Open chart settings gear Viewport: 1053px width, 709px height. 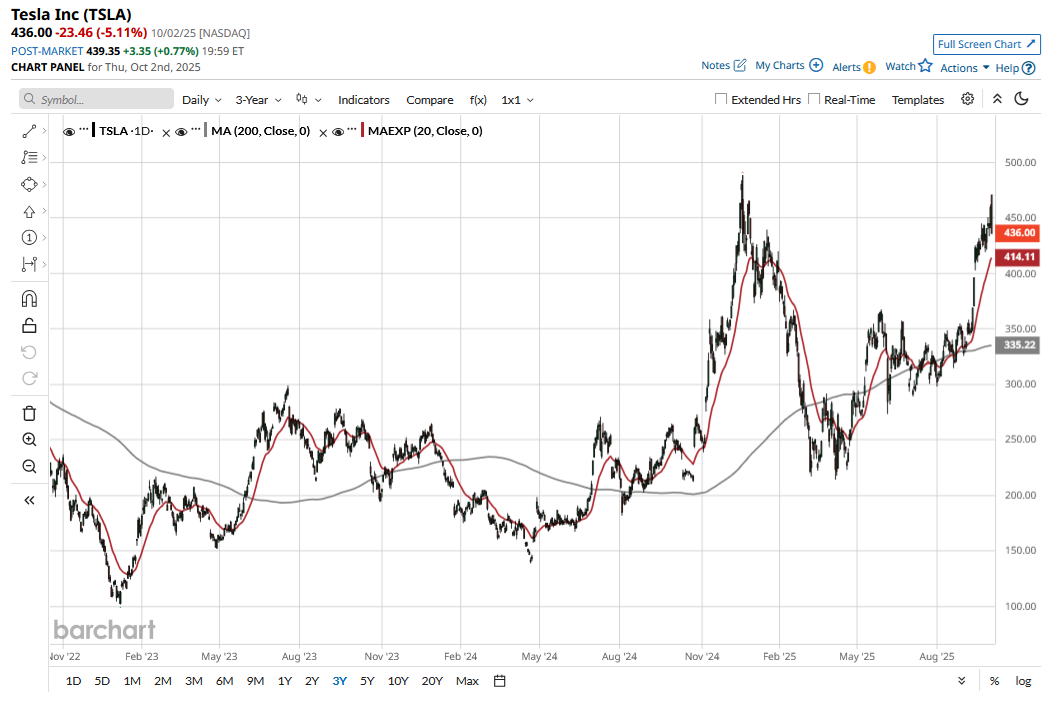click(x=967, y=99)
